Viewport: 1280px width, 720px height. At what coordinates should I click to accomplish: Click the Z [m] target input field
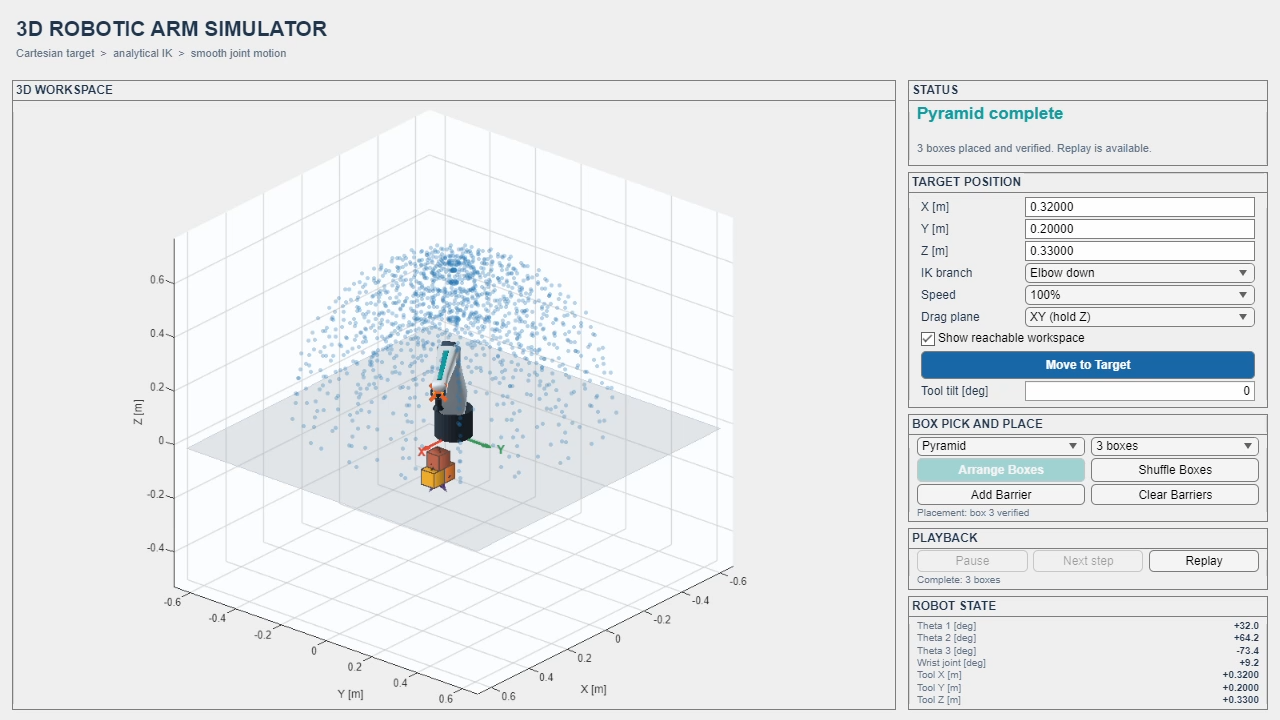click(x=1140, y=251)
